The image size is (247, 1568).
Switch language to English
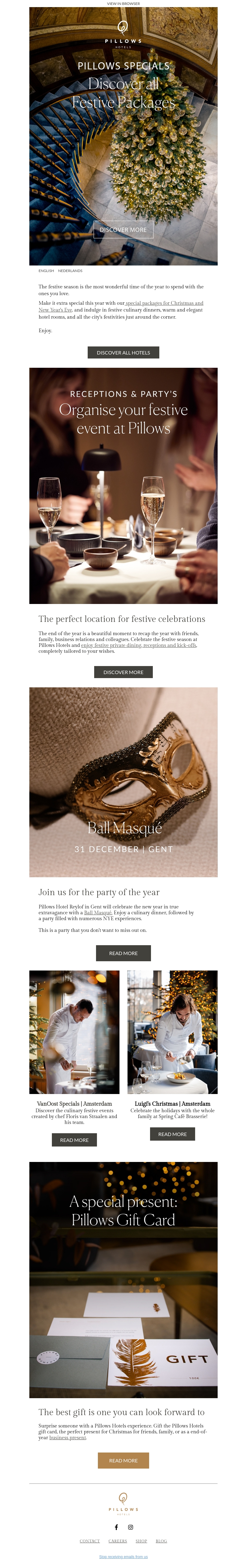tap(46, 271)
